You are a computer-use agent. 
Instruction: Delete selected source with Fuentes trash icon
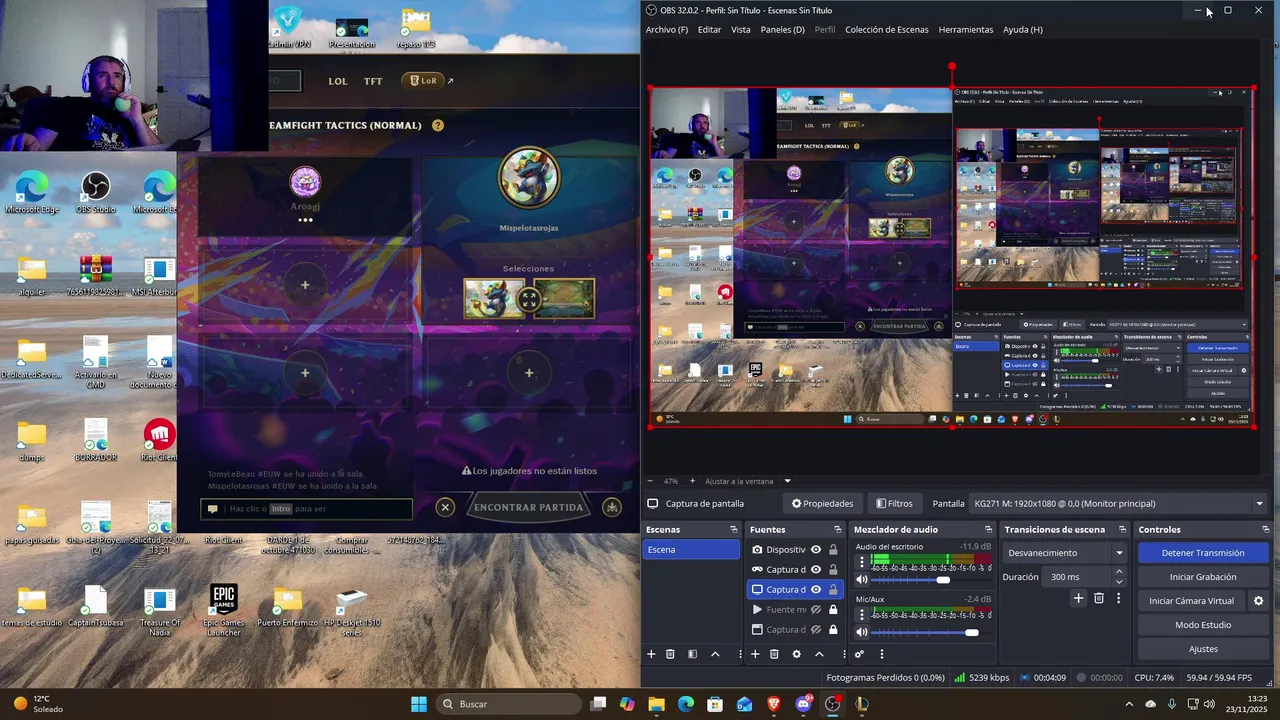pyautogui.click(x=774, y=654)
